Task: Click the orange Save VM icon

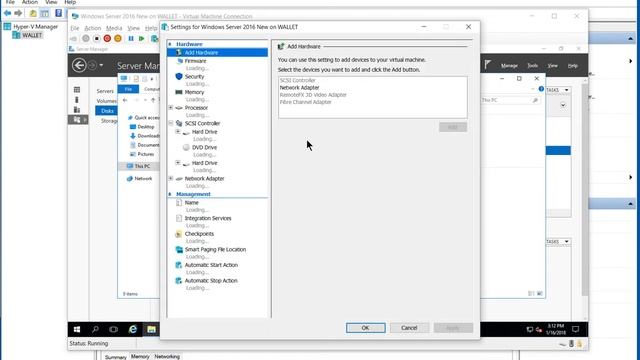Action: click(x=118, y=38)
